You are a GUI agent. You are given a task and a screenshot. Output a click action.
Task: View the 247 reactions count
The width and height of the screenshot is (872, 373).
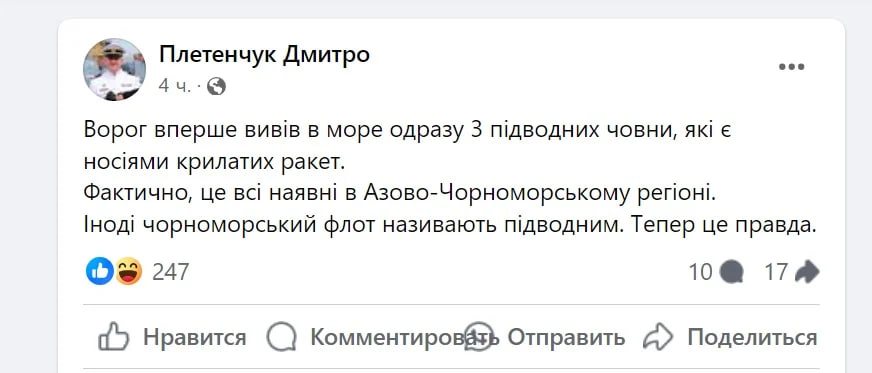point(171,272)
